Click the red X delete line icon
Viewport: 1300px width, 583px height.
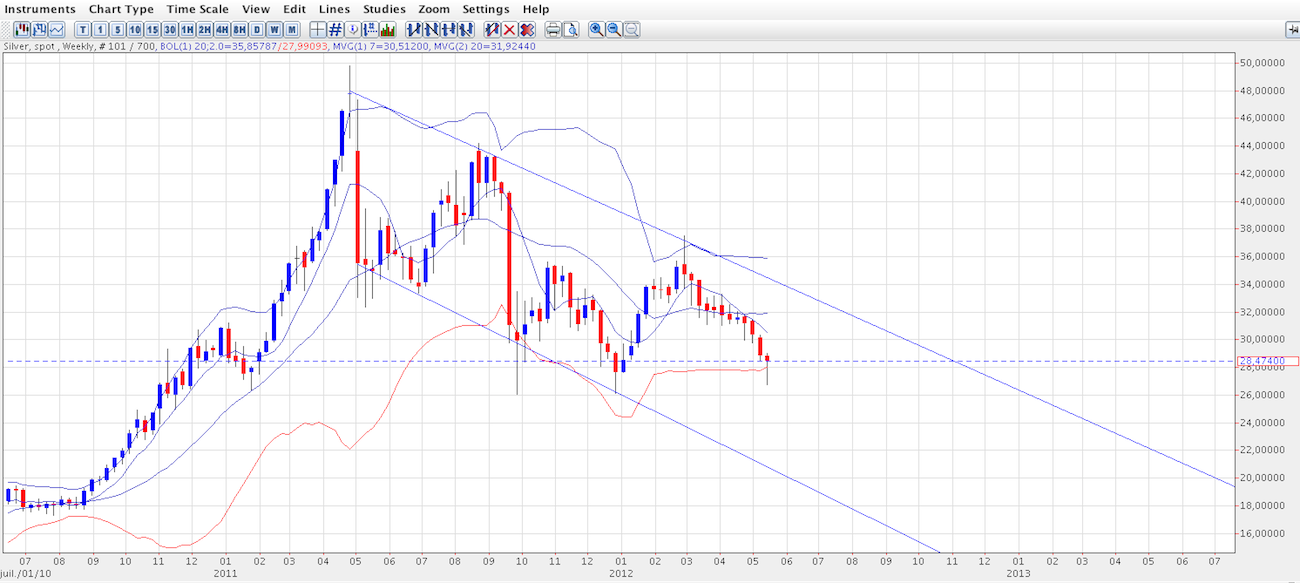[509, 30]
